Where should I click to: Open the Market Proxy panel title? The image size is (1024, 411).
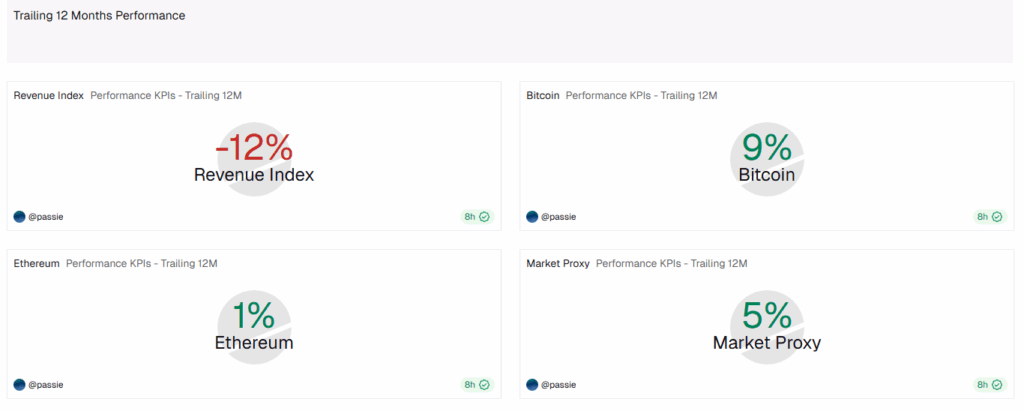click(557, 264)
